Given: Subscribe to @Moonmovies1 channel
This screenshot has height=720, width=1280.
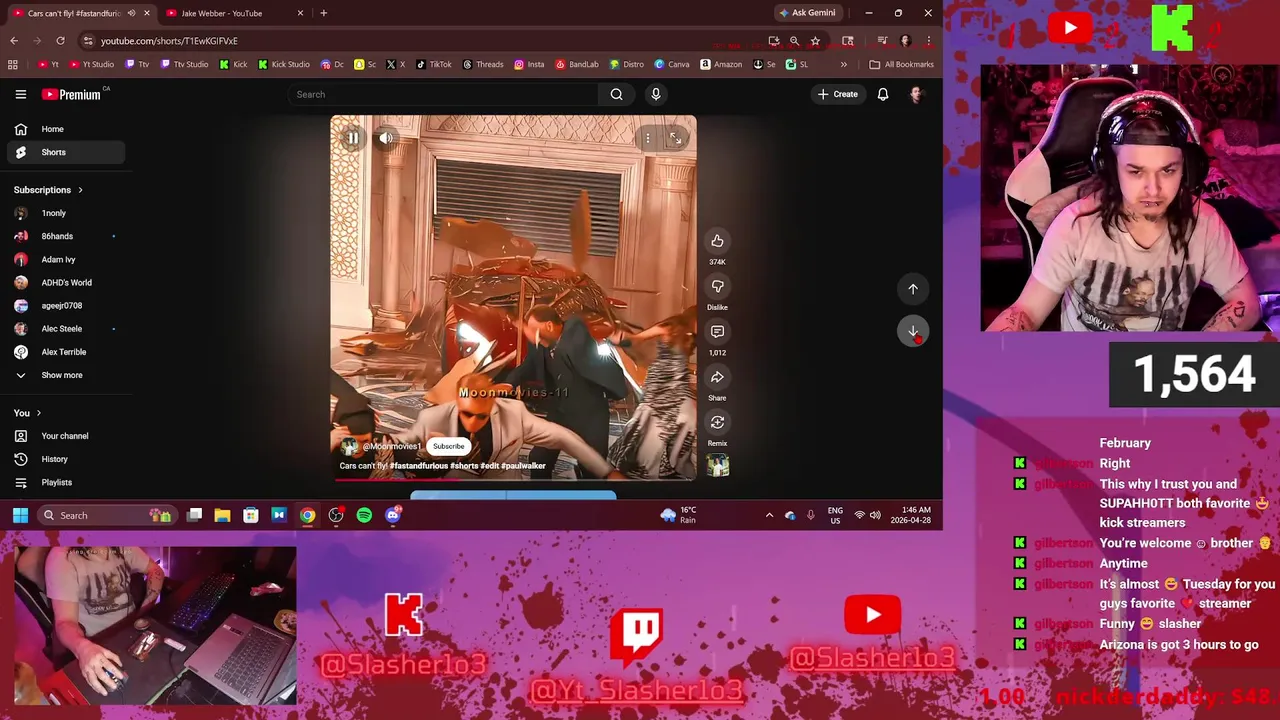Looking at the screenshot, I should click(448, 446).
